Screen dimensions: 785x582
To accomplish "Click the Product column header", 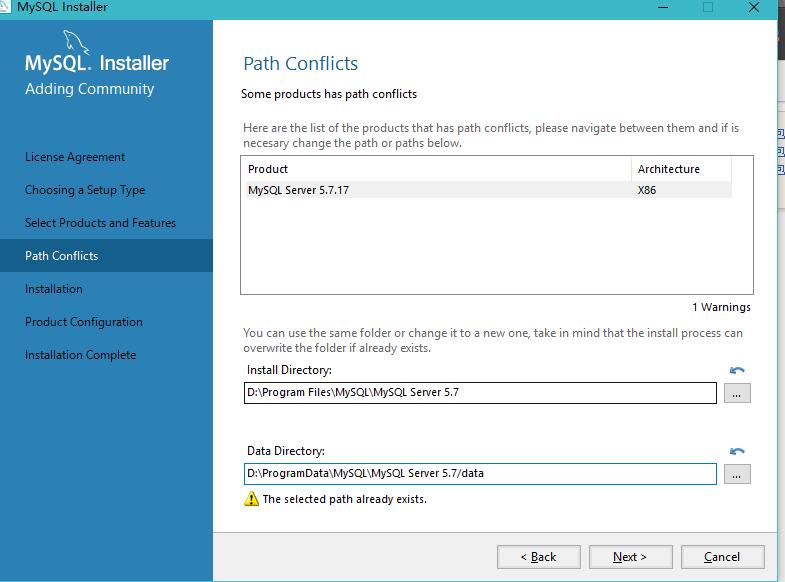I will click(x=439, y=169).
